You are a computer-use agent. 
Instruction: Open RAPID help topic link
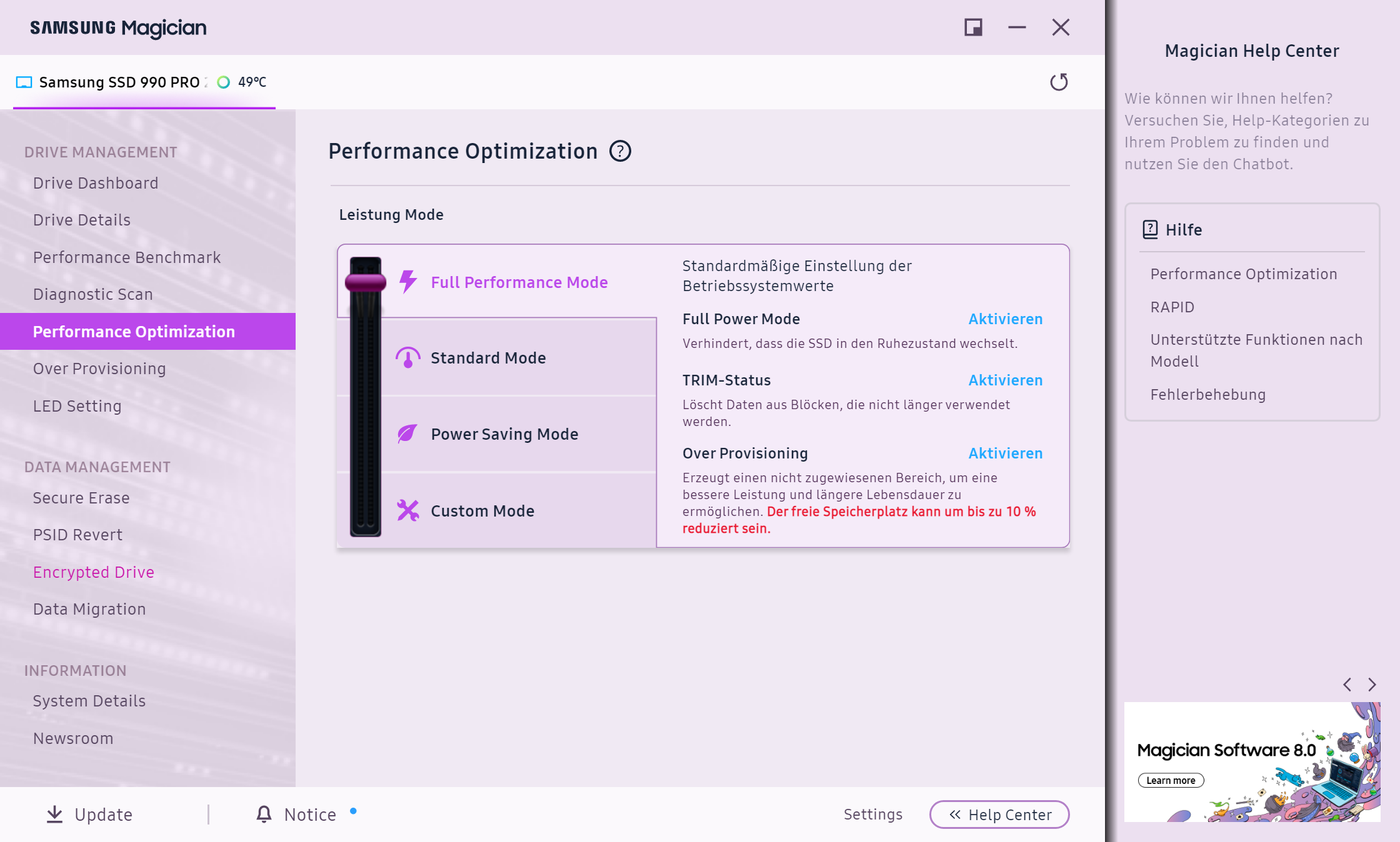[x=1172, y=307]
